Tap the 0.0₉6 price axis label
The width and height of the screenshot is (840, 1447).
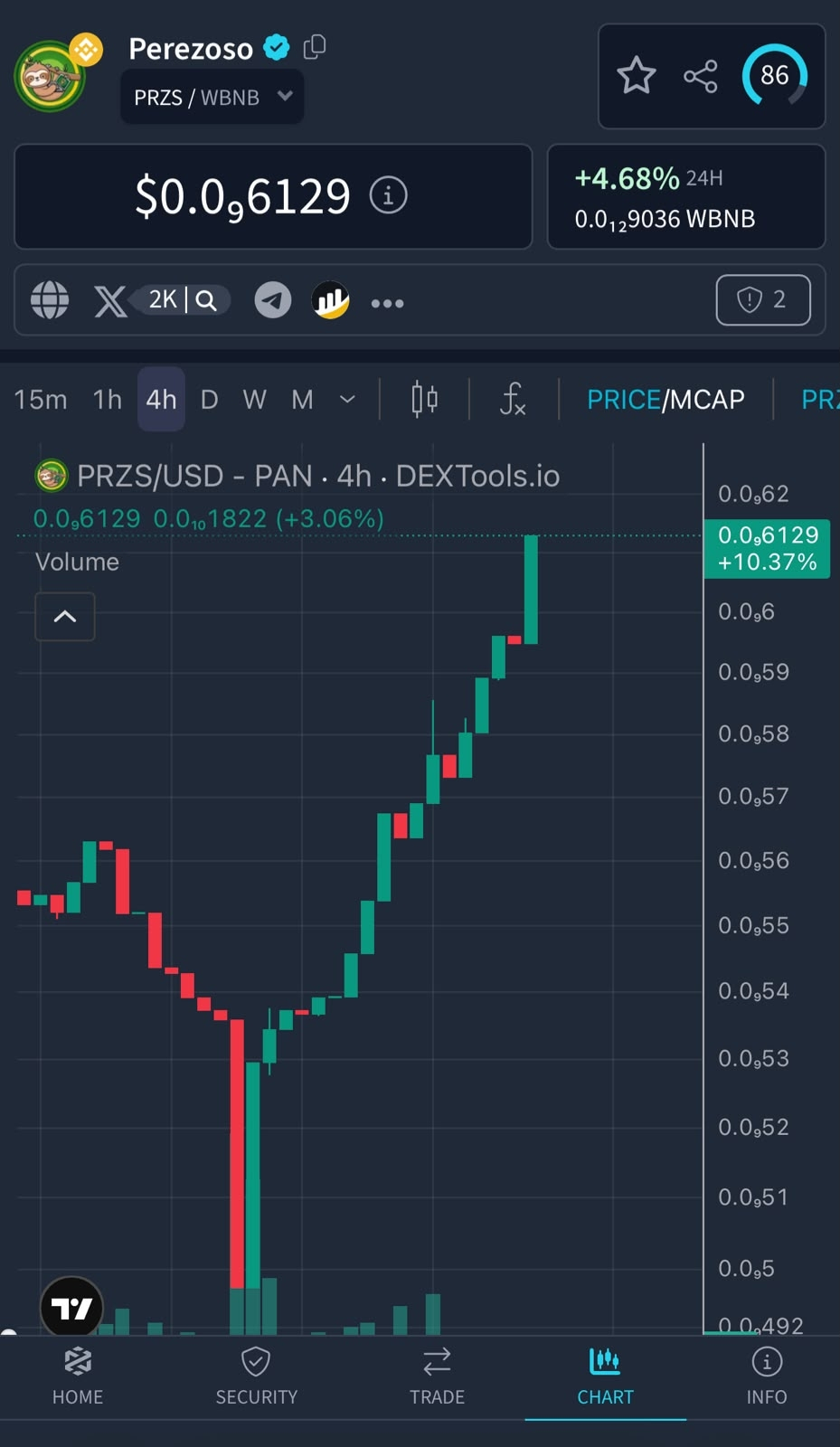[x=746, y=612]
